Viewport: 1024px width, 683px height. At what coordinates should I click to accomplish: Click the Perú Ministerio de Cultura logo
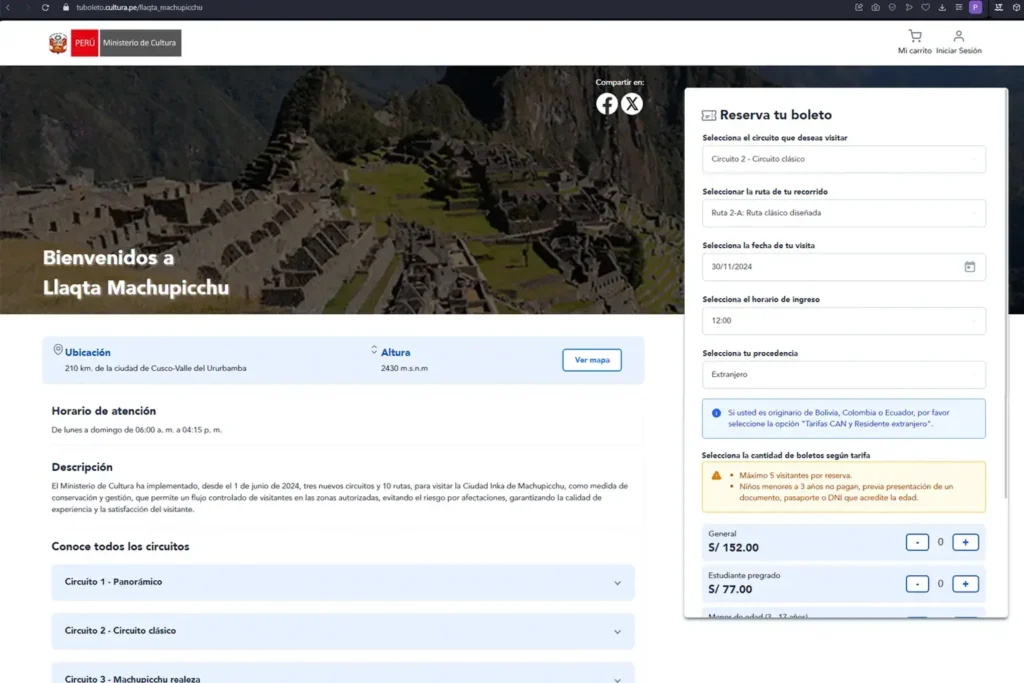114,43
